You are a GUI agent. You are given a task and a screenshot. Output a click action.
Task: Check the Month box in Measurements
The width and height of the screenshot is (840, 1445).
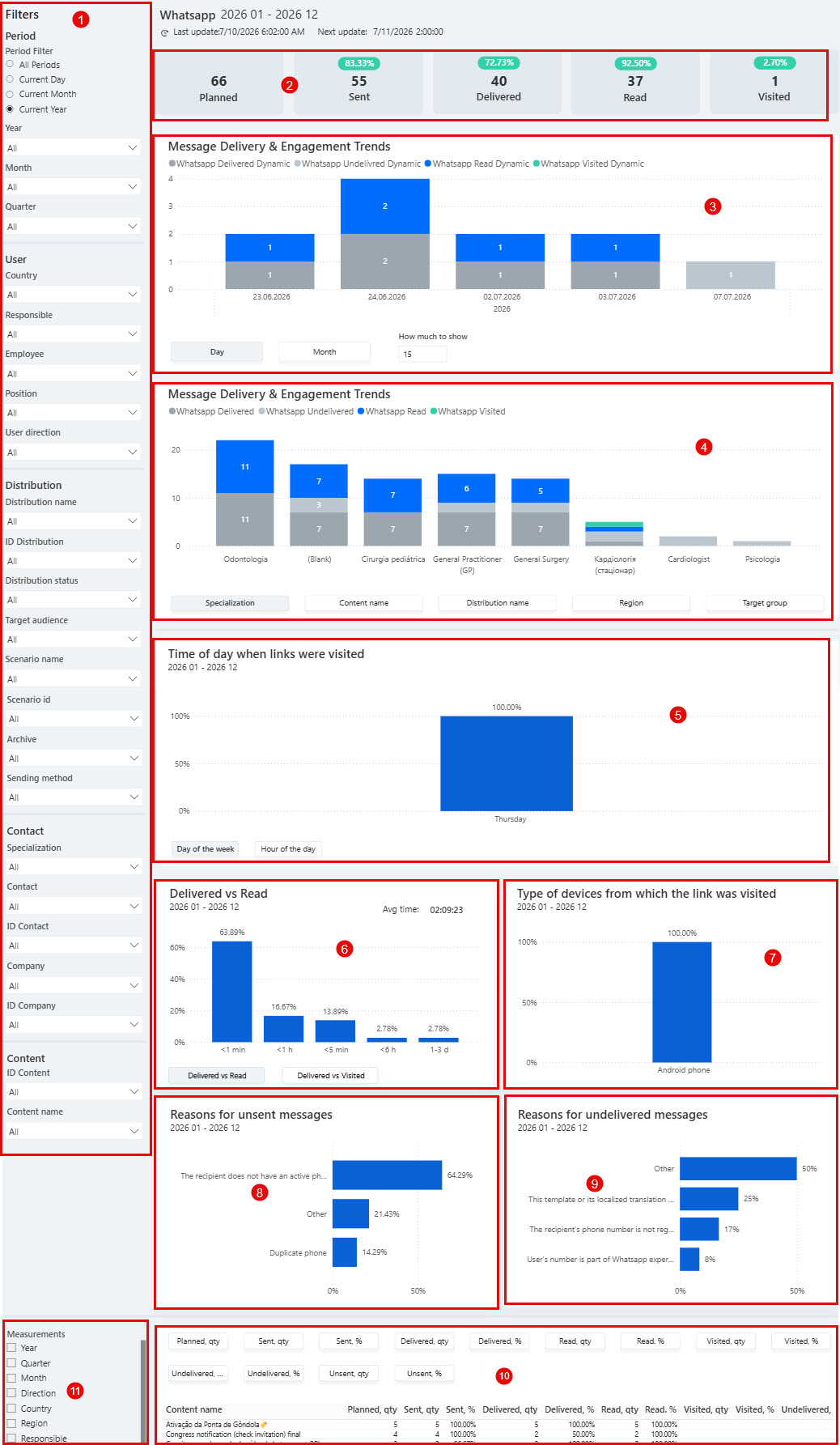11,1378
